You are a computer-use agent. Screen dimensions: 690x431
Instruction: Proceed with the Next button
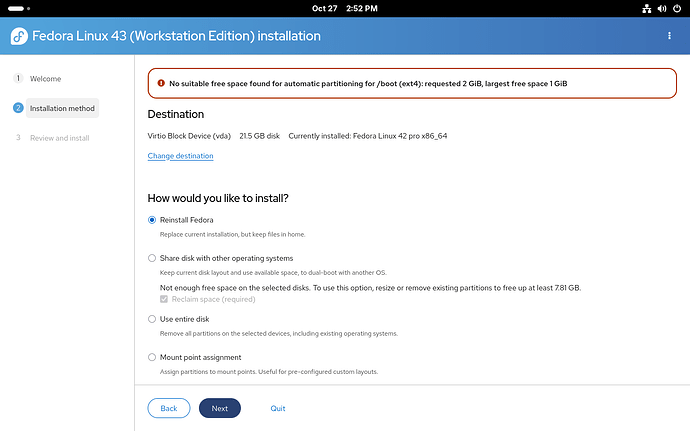point(220,408)
